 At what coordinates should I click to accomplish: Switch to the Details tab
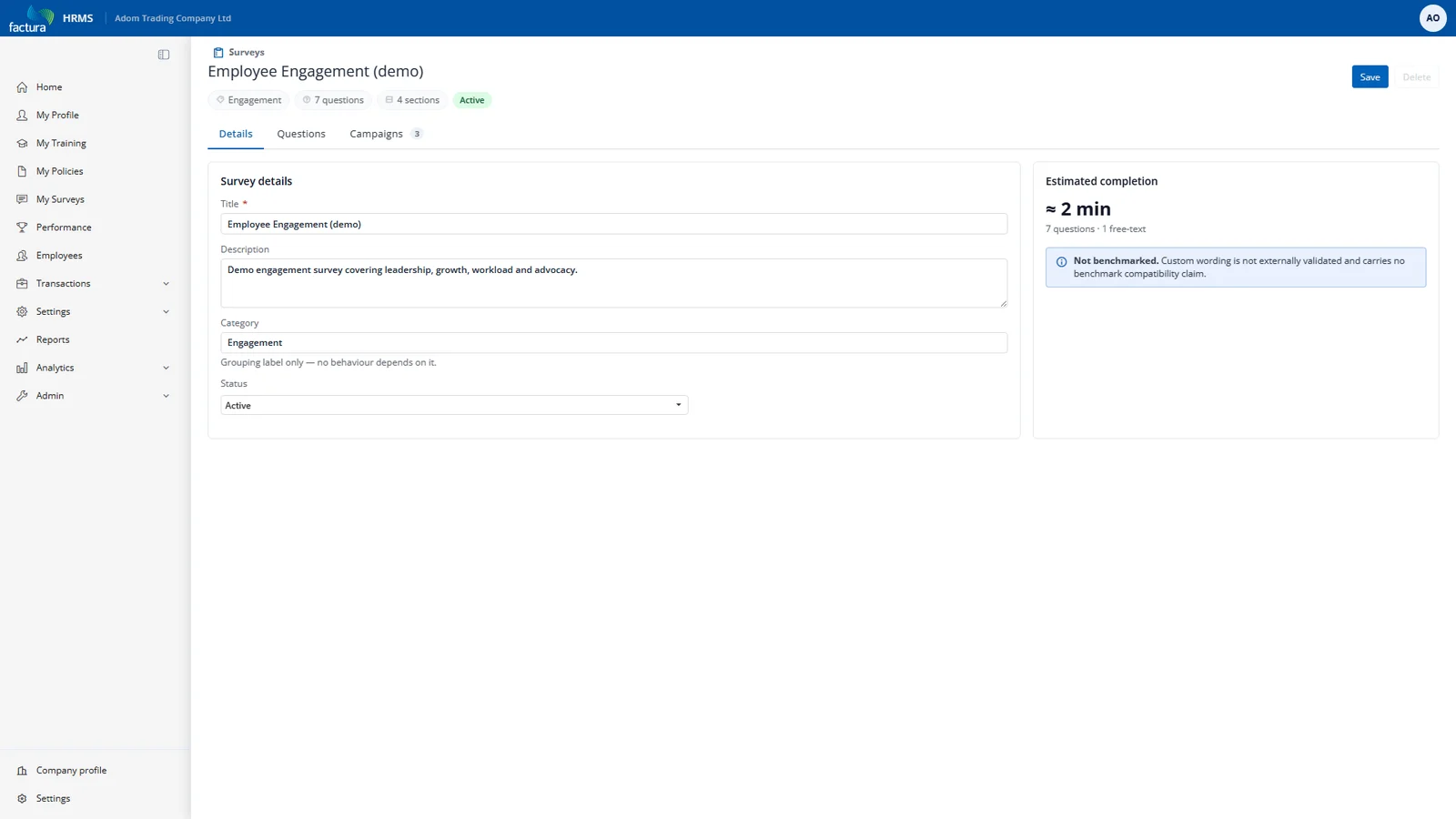pos(236,134)
